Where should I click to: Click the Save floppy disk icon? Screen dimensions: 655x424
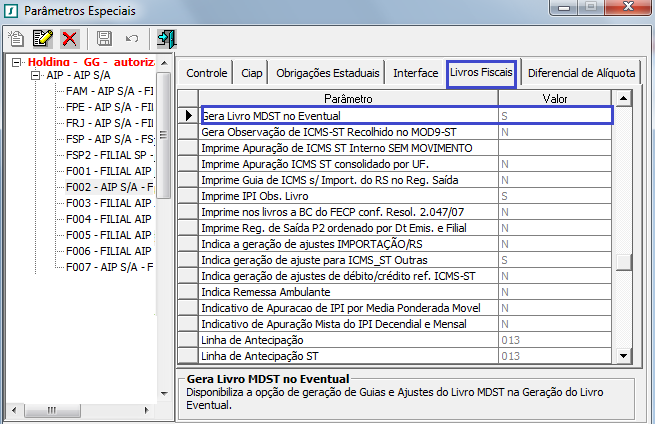pos(104,39)
